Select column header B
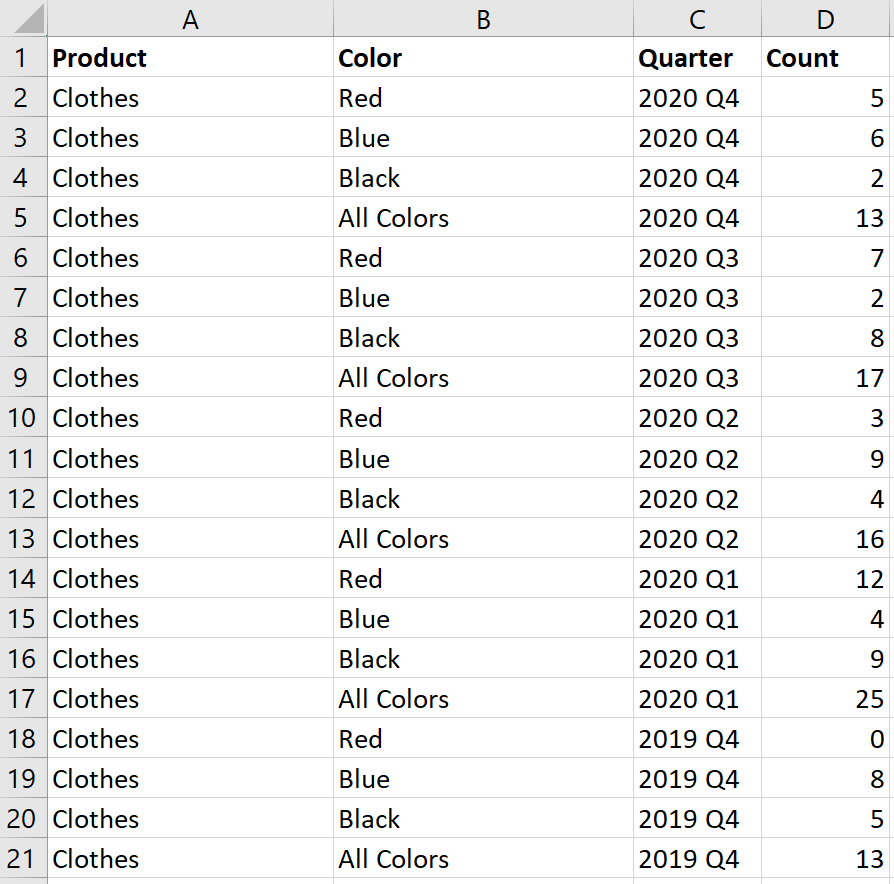Viewport: 894px width, 884px height. (x=483, y=19)
